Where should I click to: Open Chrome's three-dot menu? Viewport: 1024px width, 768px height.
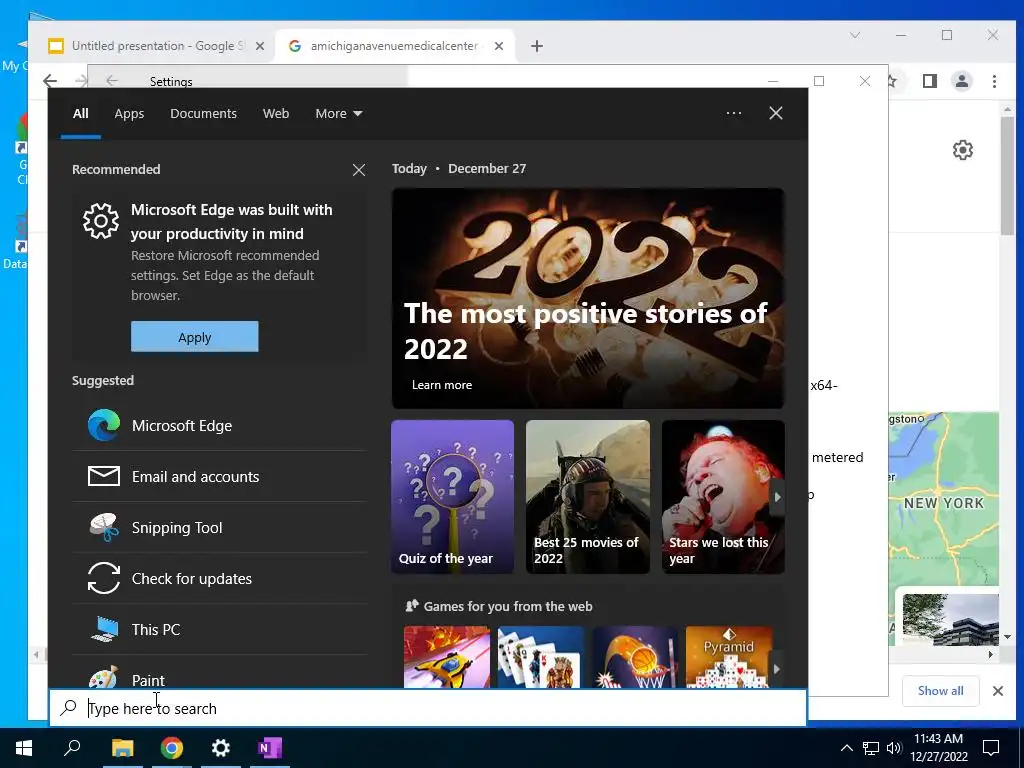click(x=994, y=81)
